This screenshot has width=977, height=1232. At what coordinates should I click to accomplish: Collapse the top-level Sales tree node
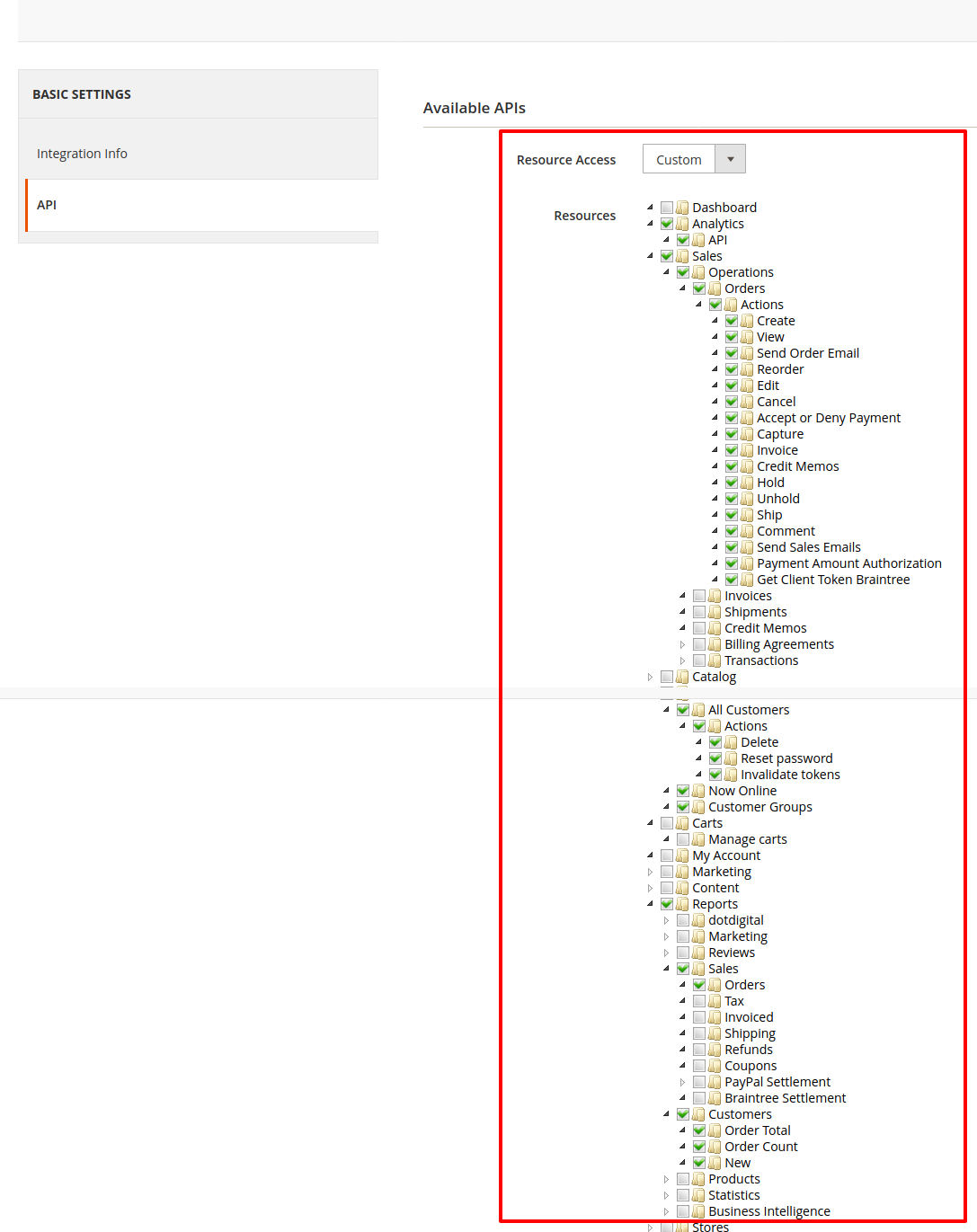tap(650, 256)
